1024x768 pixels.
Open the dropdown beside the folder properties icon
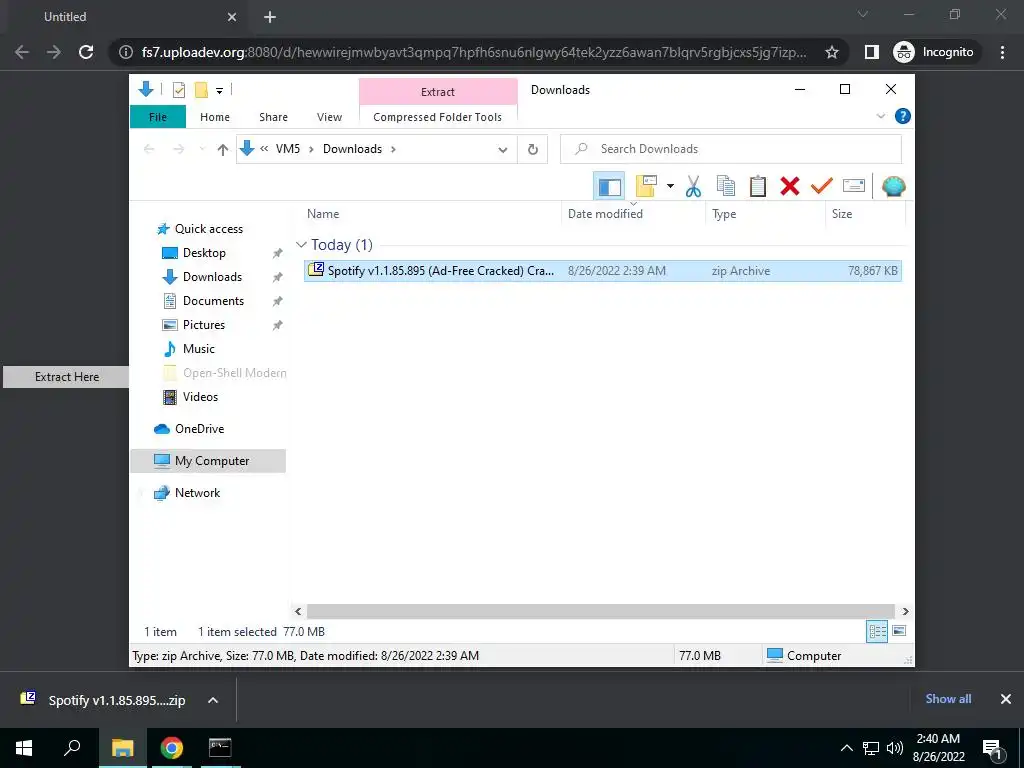pyautogui.click(x=670, y=186)
